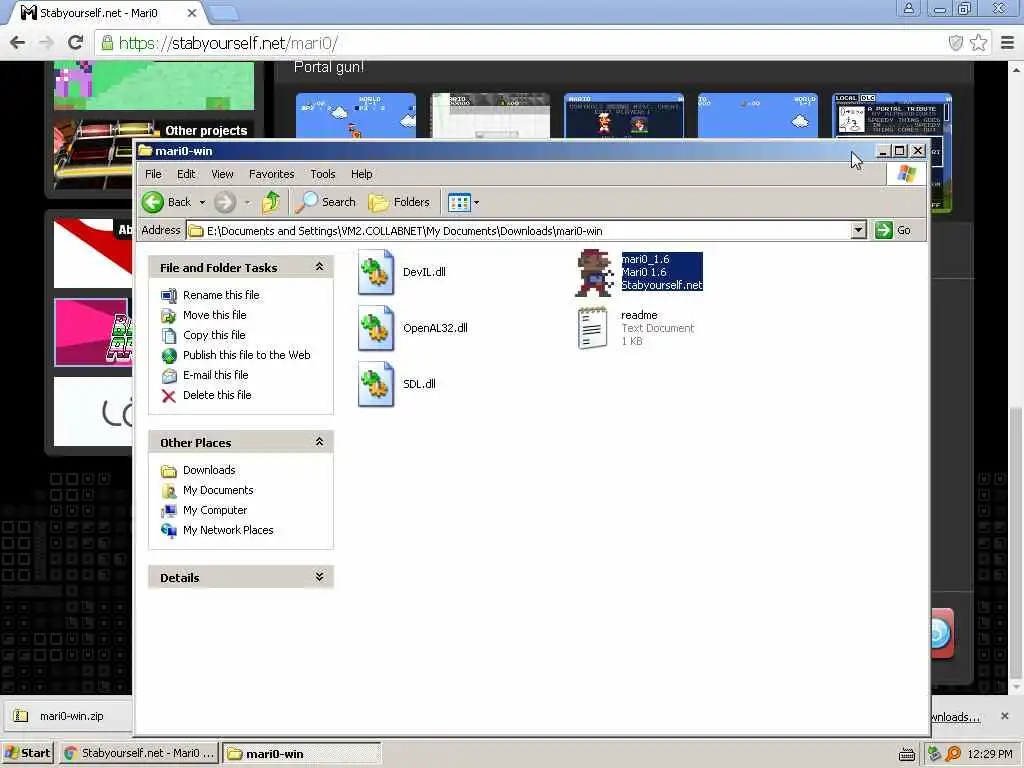
Task: Open the My Network Places icon
Action: pyautogui.click(x=169, y=531)
